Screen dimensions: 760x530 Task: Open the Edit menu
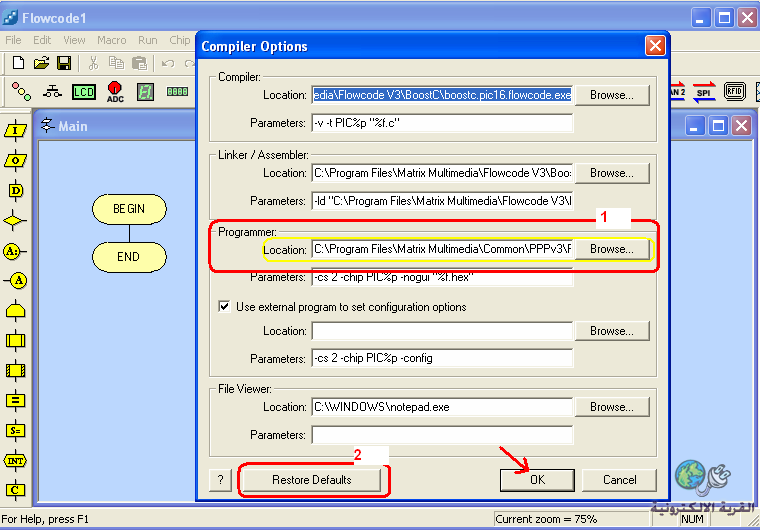pos(42,40)
